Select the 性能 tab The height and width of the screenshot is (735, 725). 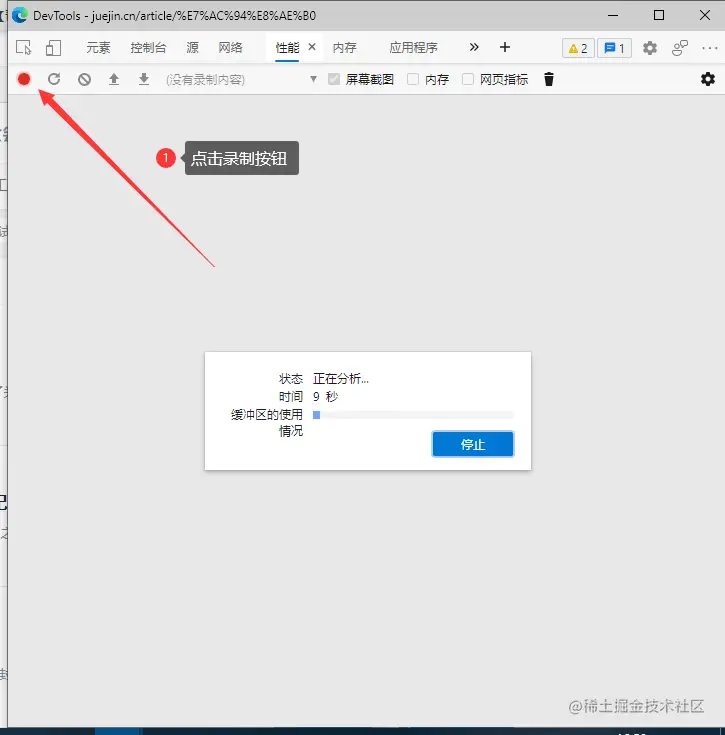coord(287,47)
